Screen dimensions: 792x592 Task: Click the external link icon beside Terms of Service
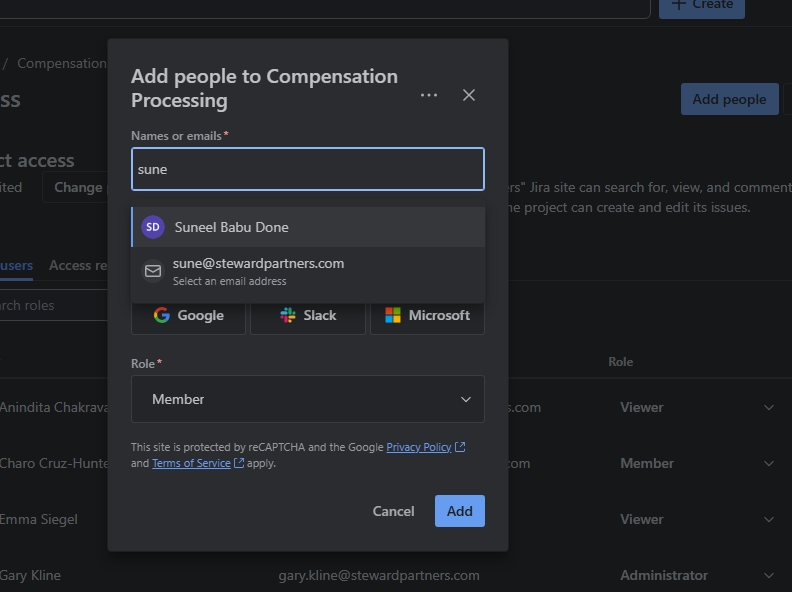tap(239, 463)
